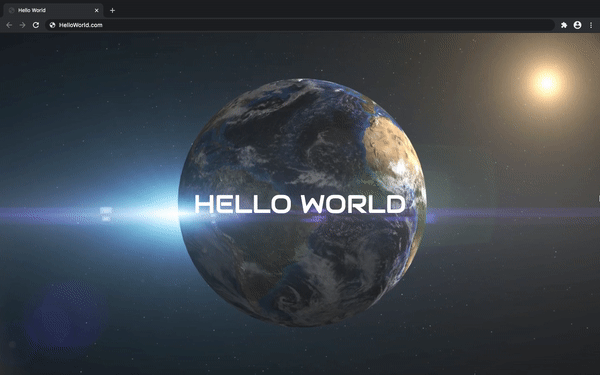Image resolution: width=600 pixels, height=375 pixels.
Task: Reload the page with refresh icon
Action: [36, 25]
